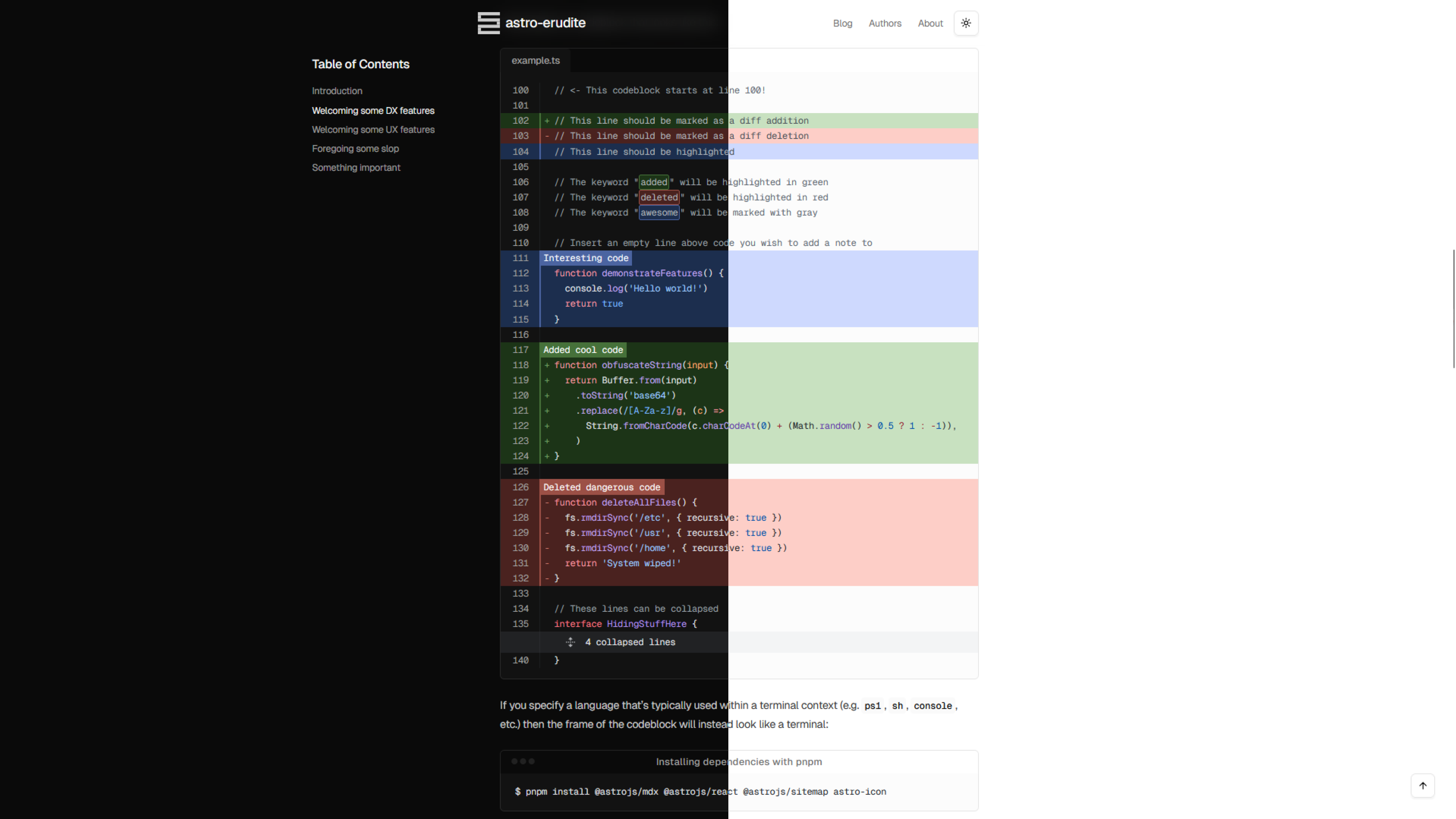
Task: Jump to Foregoing some slop section
Action: click(355, 149)
